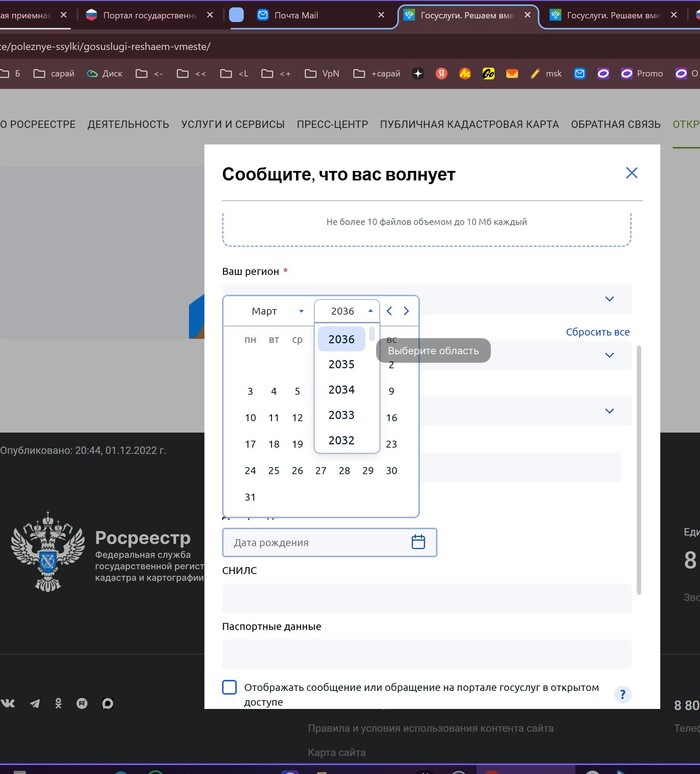The image size is (700, 774).
Task: Close the 'Сообщите, что вас волнует' dialog
Action: (x=631, y=173)
